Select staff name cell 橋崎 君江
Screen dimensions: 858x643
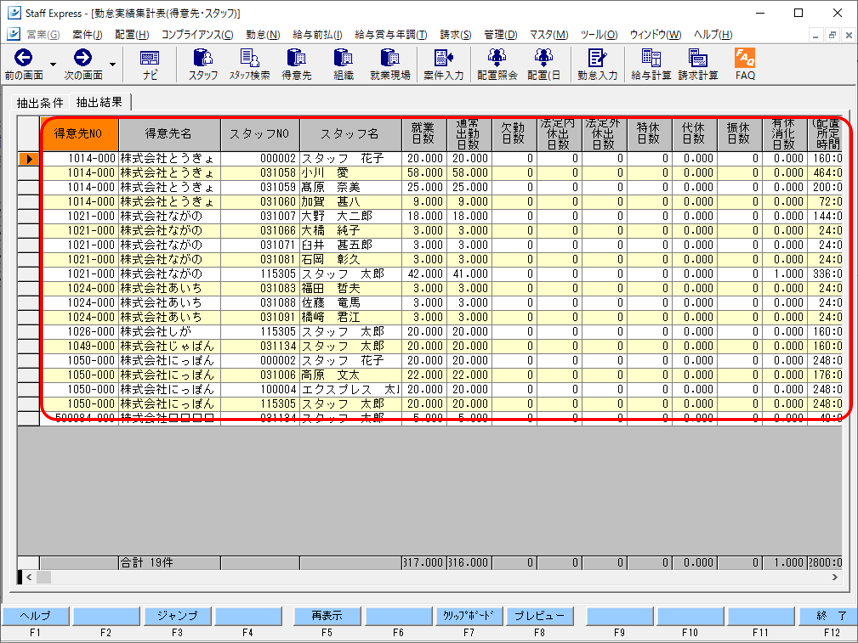pyautogui.click(x=350, y=317)
